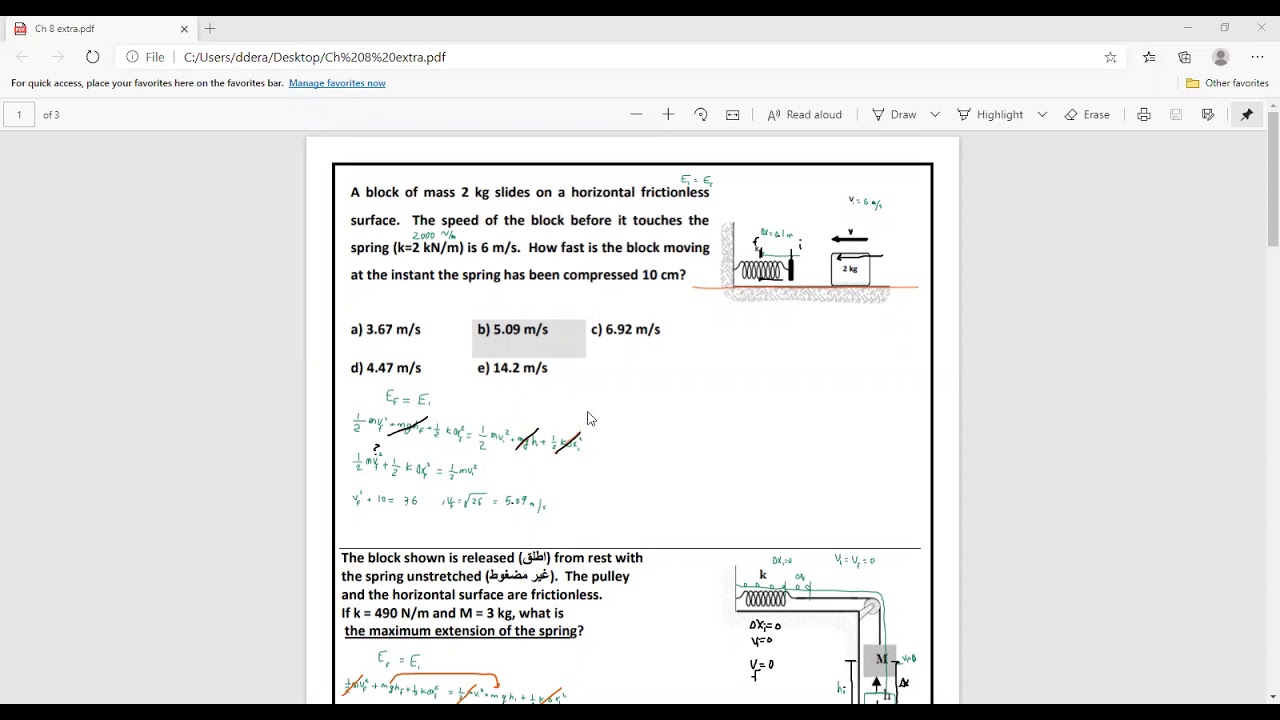Print the PDF document
Viewport: 1280px width, 720px height.
pos(1144,115)
